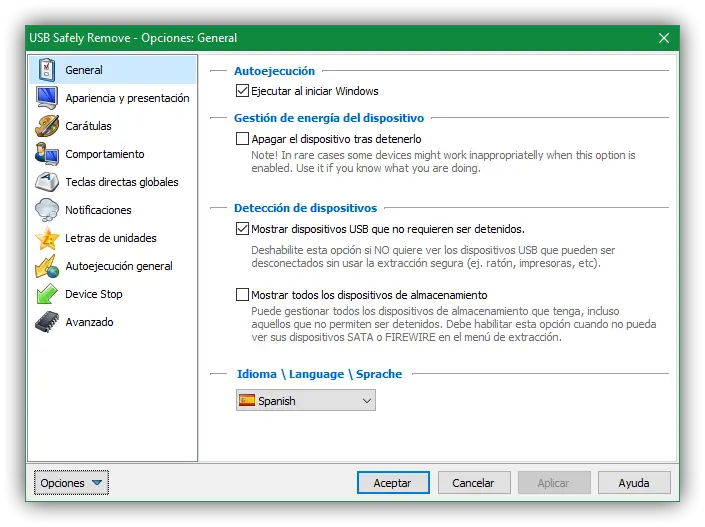Enable Apagar el dispositivo tras detenerlo

[x=242, y=138]
